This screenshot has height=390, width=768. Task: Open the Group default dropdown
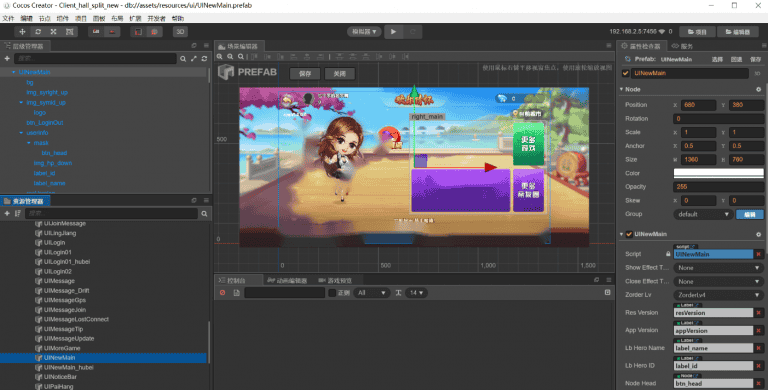[703, 214]
